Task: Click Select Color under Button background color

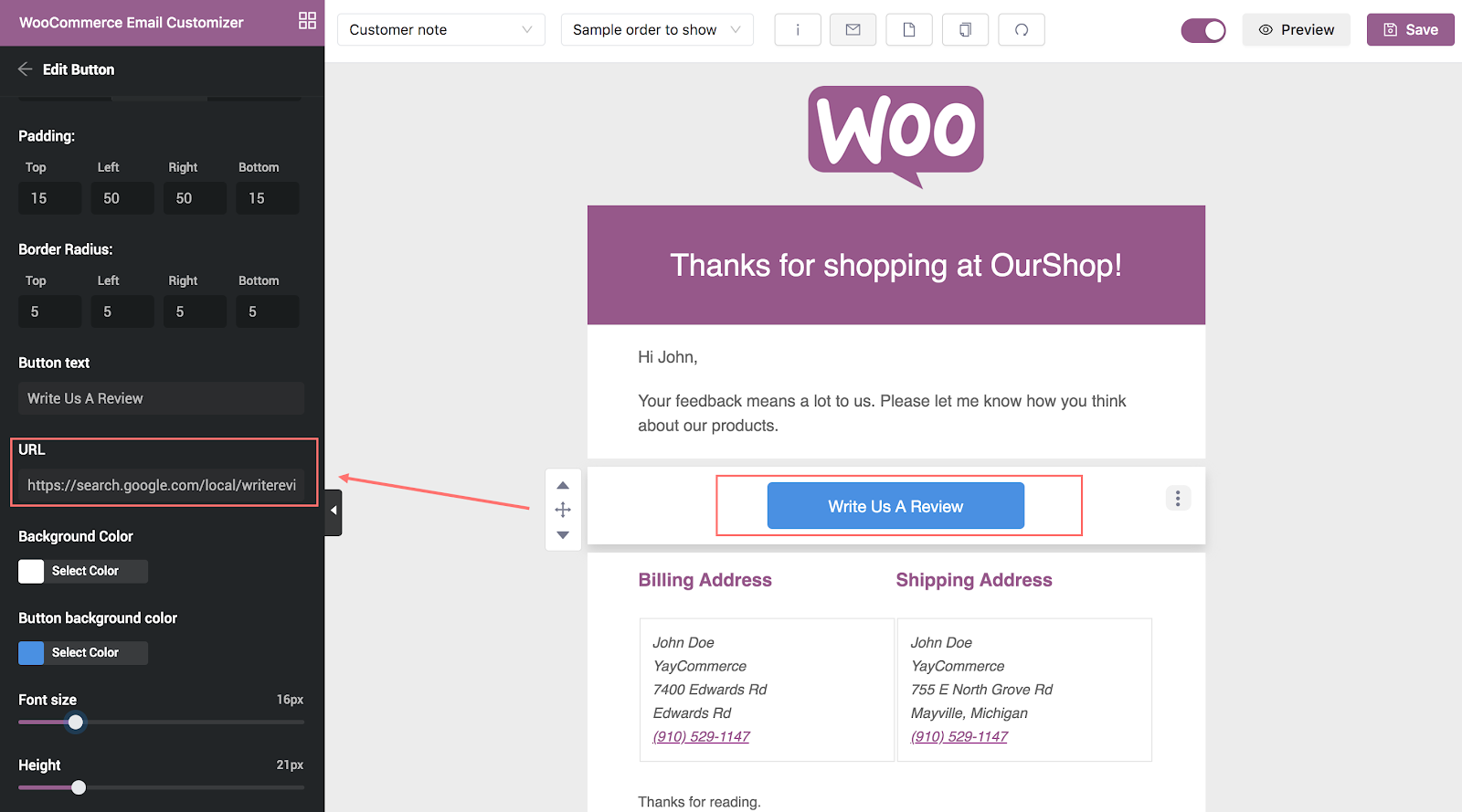Action: [85, 652]
